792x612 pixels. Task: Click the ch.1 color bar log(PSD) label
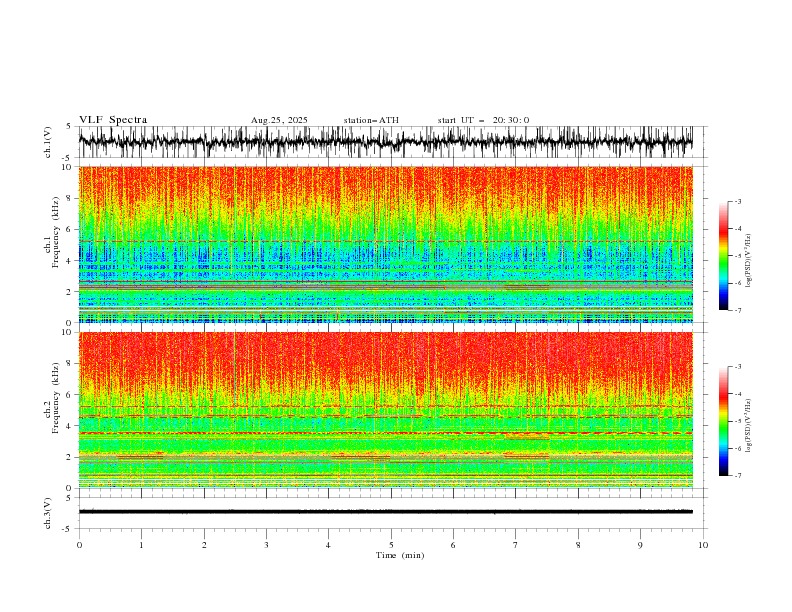point(749,261)
